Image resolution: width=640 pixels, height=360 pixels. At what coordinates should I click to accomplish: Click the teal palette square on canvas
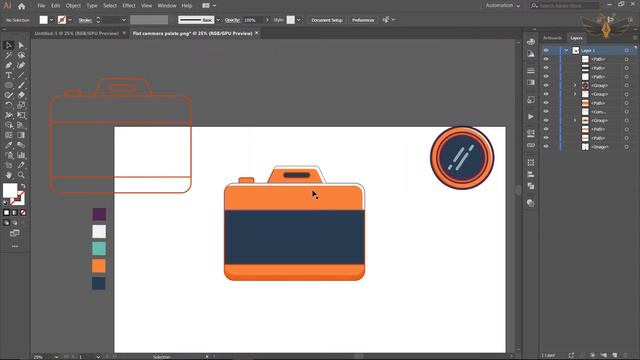(99, 249)
